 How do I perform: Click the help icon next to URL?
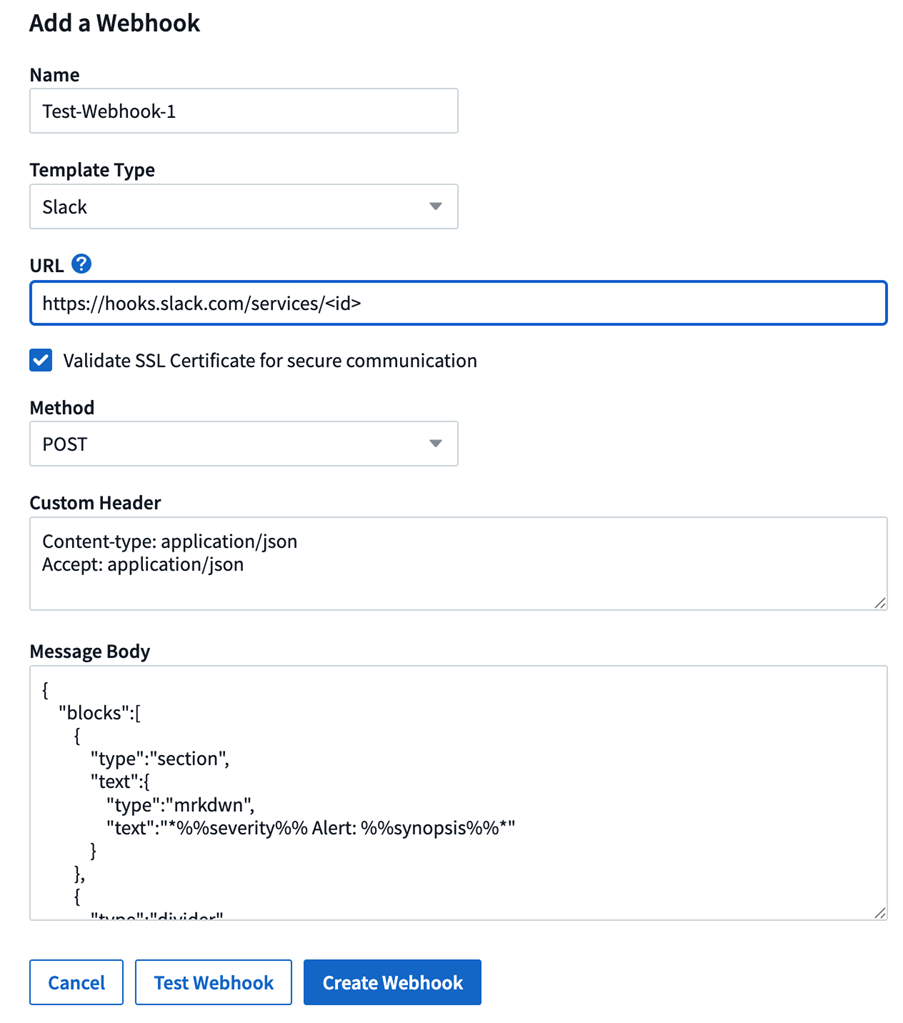pyautogui.click(x=81, y=264)
